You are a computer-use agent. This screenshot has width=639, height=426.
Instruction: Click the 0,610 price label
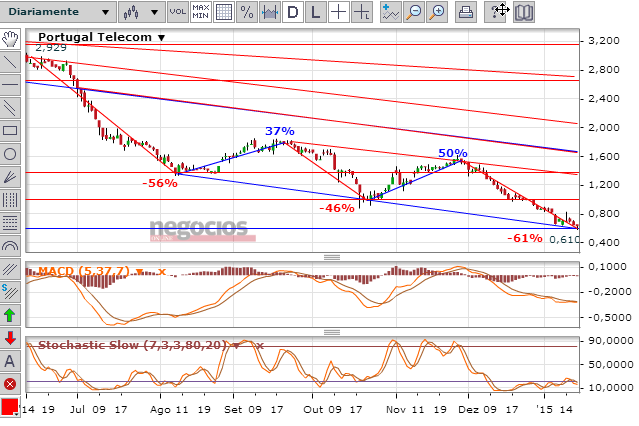(x=564, y=240)
